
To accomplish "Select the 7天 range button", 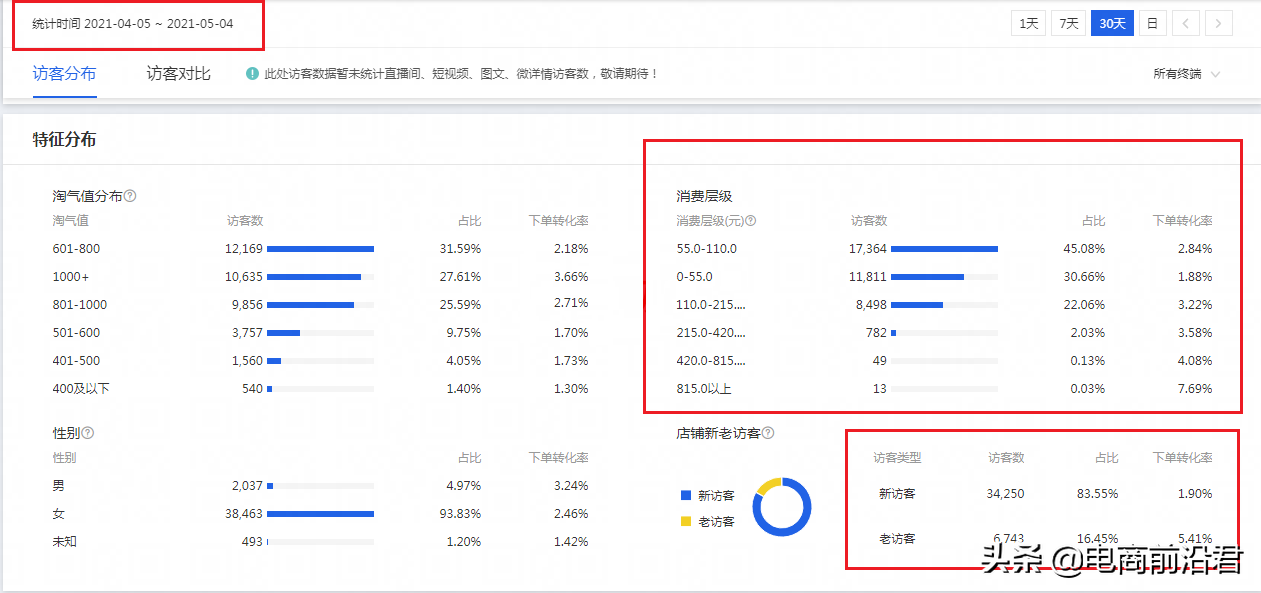I will (x=1068, y=22).
